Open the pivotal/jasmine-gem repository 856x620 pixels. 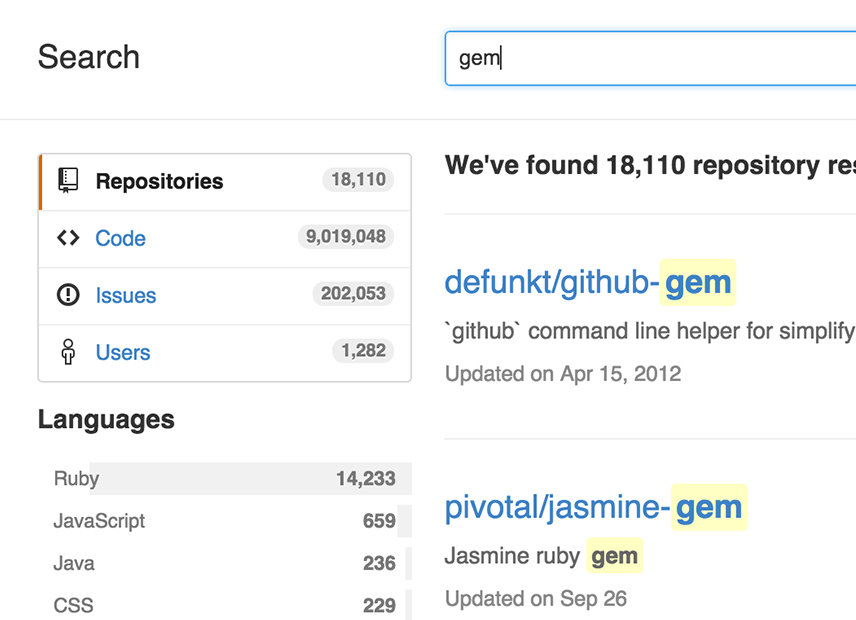(x=594, y=507)
